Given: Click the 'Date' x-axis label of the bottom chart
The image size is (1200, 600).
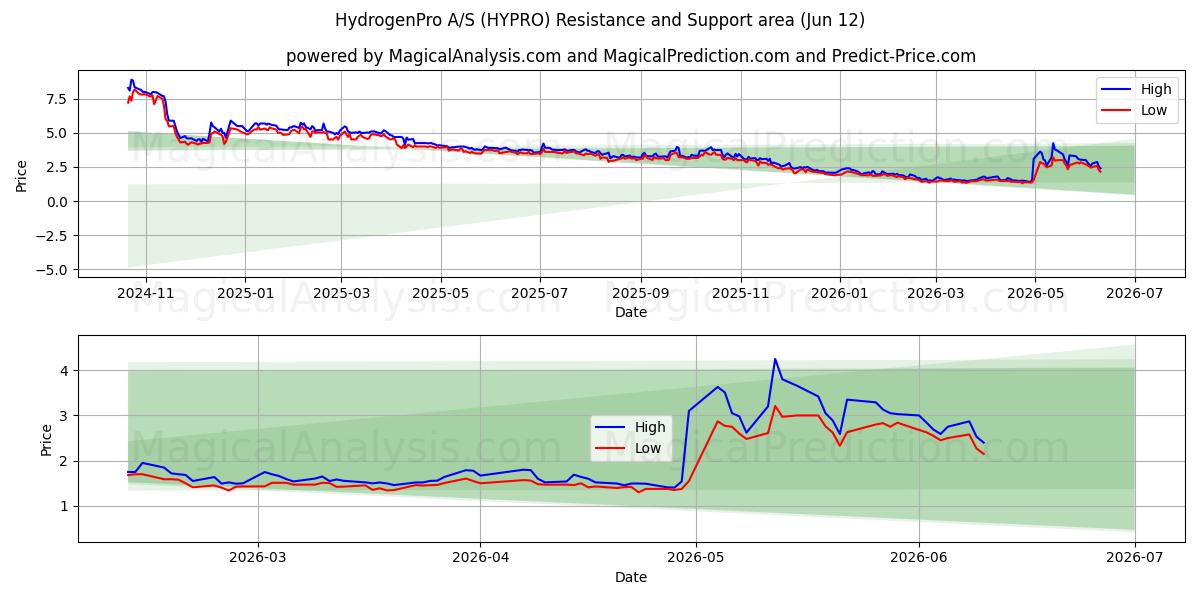Looking at the screenshot, I should coord(631,578).
